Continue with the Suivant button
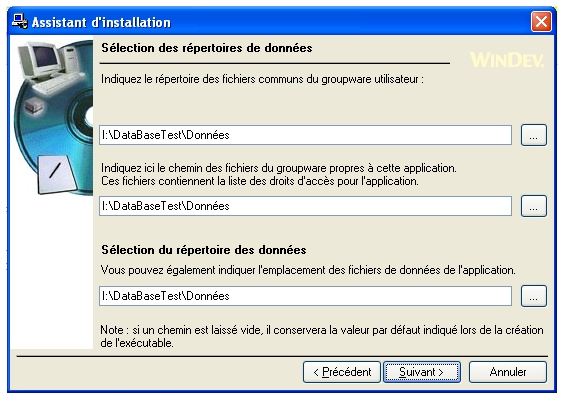This screenshot has width=564, height=399. (x=422, y=372)
